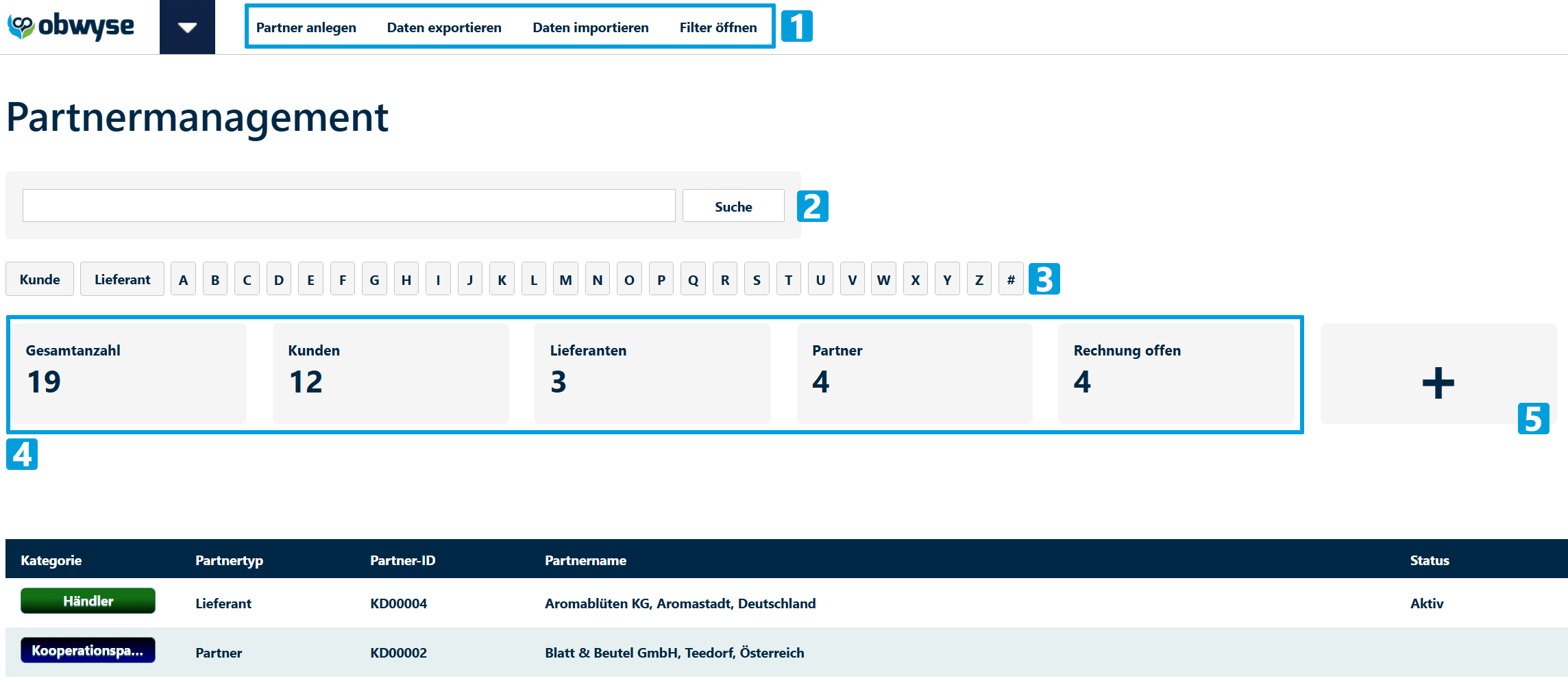Click the obwyse logo
The width and height of the screenshot is (1568, 685).
[71, 27]
